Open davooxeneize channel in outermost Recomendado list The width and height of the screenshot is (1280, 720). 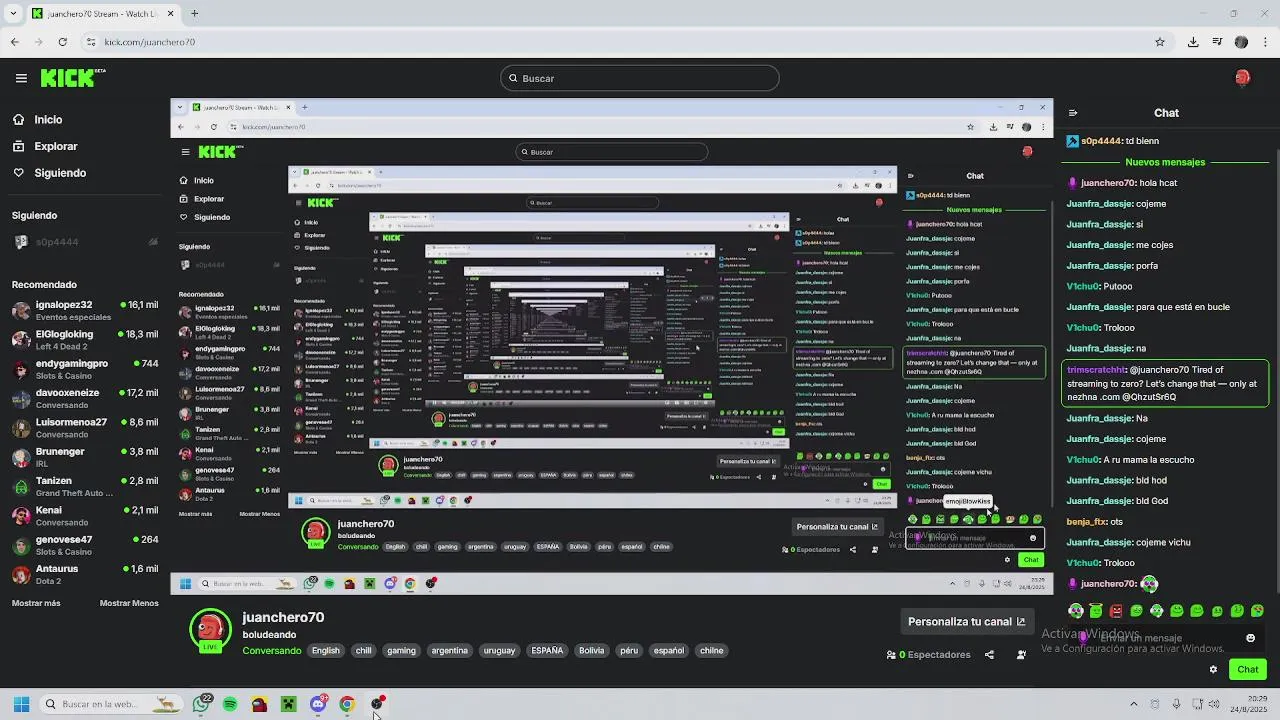coord(85,398)
